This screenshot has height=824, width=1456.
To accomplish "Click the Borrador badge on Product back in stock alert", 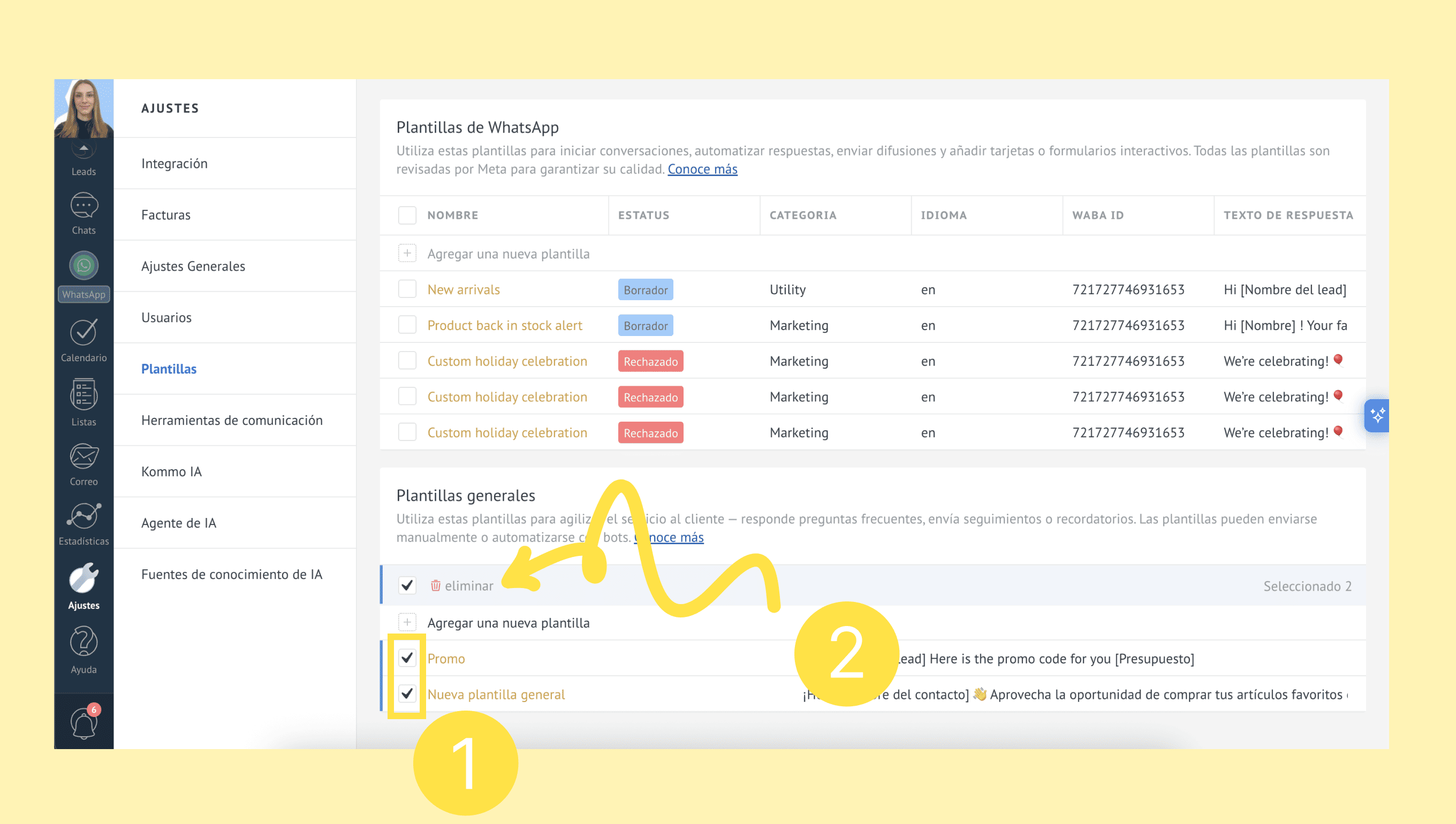I will click(646, 325).
